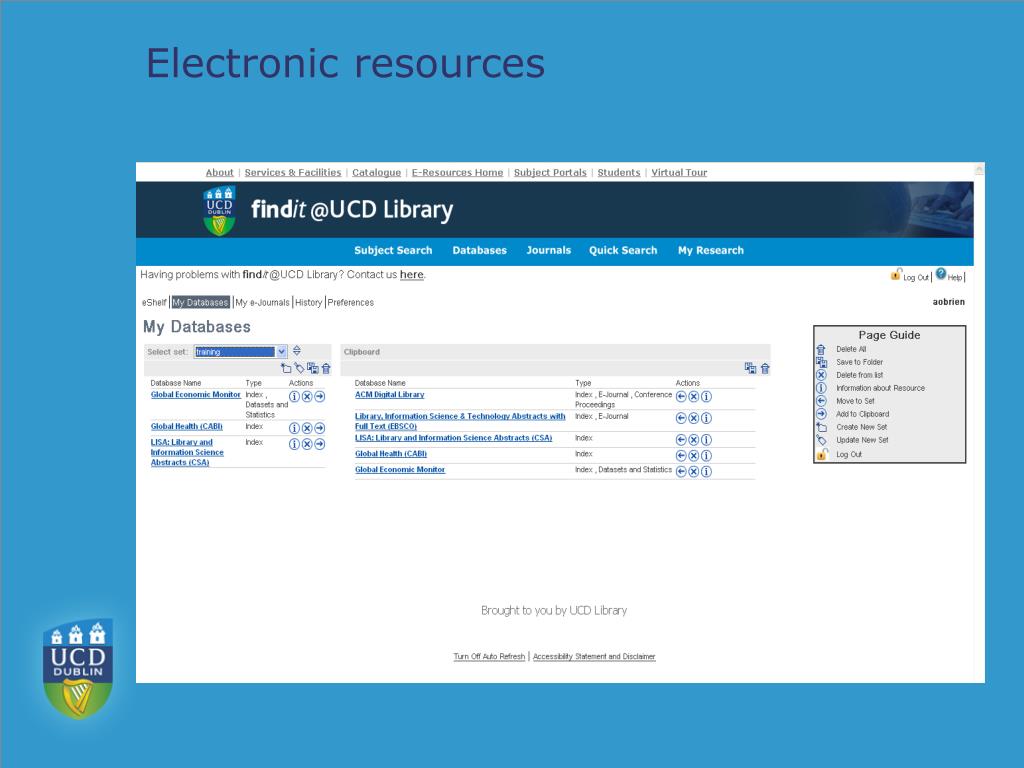Show information for Global Health (CABI) in set
This screenshot has height=768, width=1024.
click(295, 428)
